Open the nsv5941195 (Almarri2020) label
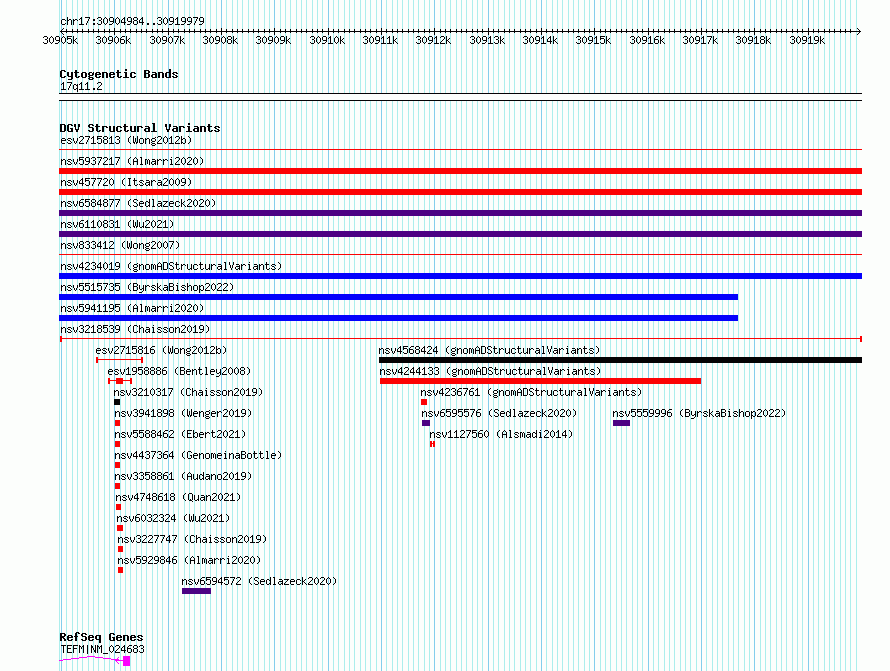The height and width of the screenshot is (671, 890). click(x=132, y=308)
